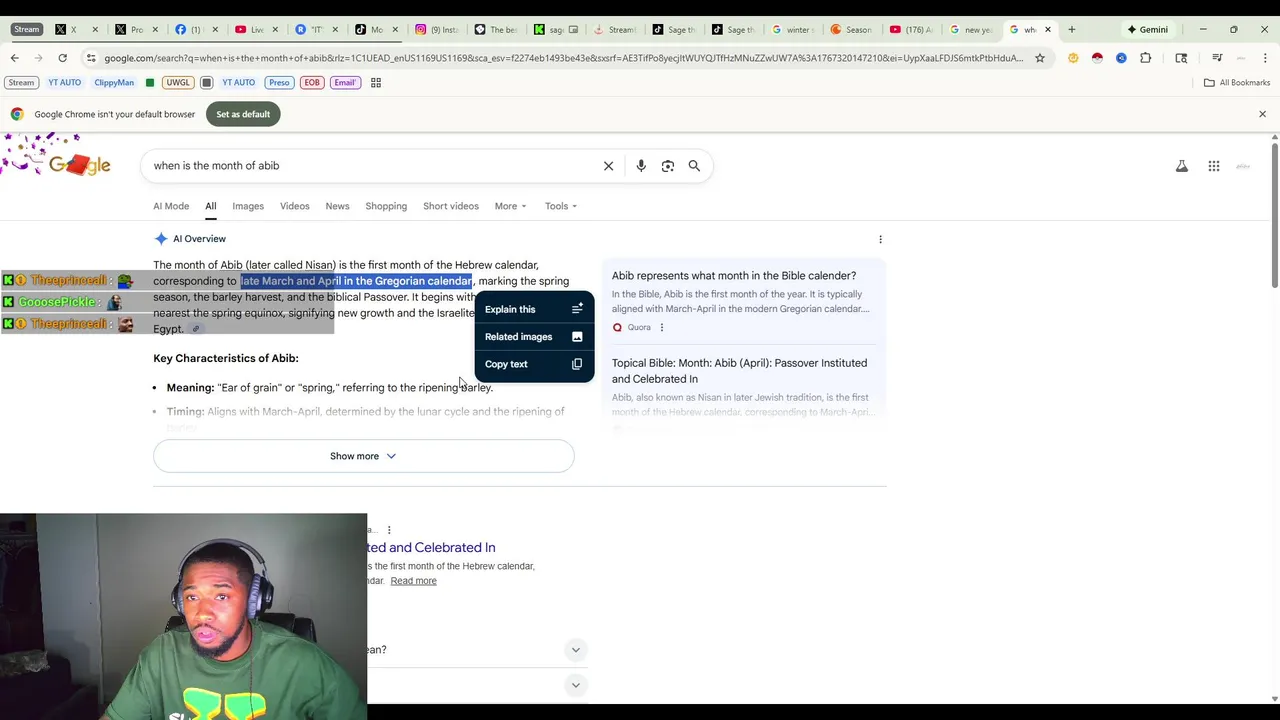Dismiss default browser notification bar
The width and height of the screenshot is (1280, 720).
pos(1262,114)
